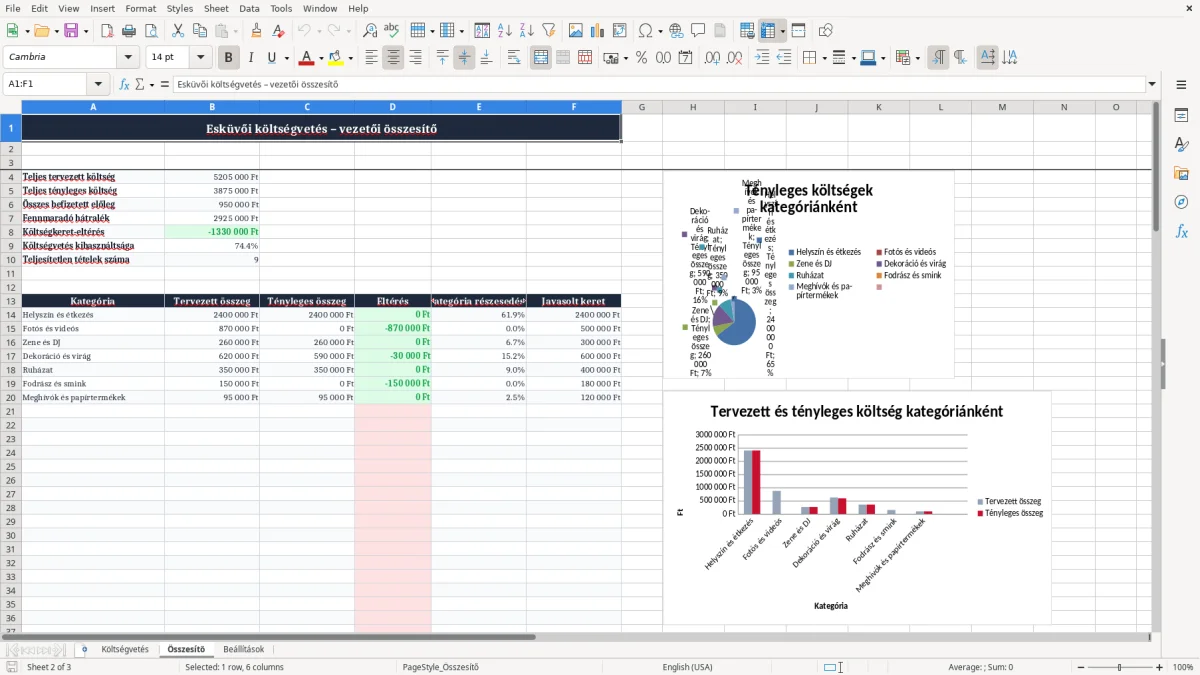Expand Conditional formatting dropdown arrow
The image size is (1200, 675).
pyautogui.click(x=917, y=58)
